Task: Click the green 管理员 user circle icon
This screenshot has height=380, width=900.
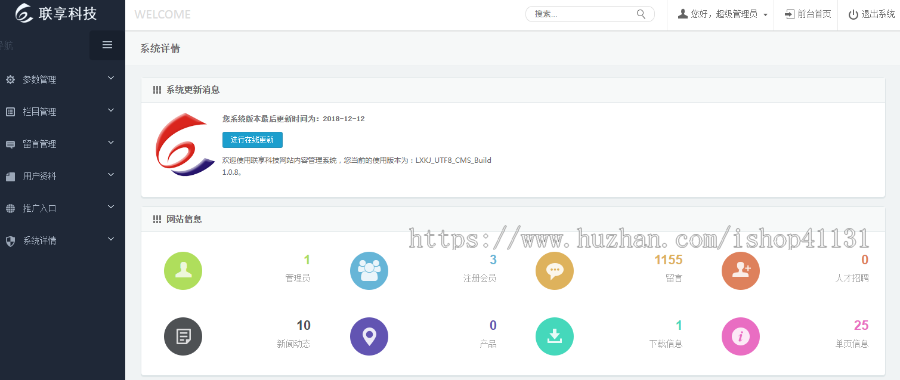Action: (183, 271)
